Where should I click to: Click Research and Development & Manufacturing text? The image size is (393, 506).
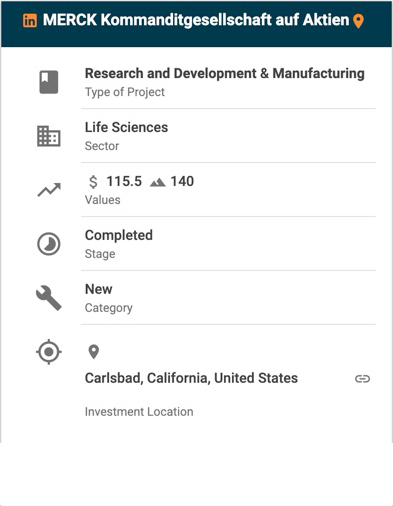(x=225, y=74)
